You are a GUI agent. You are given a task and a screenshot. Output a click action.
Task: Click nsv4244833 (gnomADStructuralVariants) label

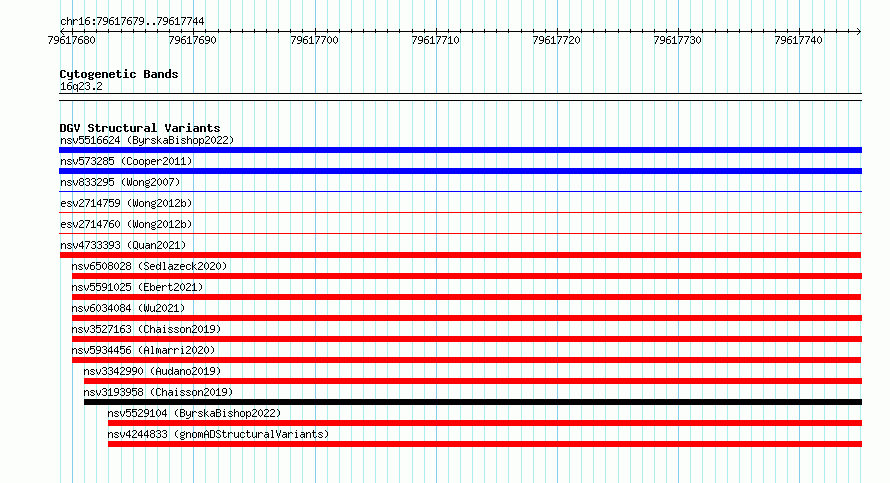[x=218, y=434]
